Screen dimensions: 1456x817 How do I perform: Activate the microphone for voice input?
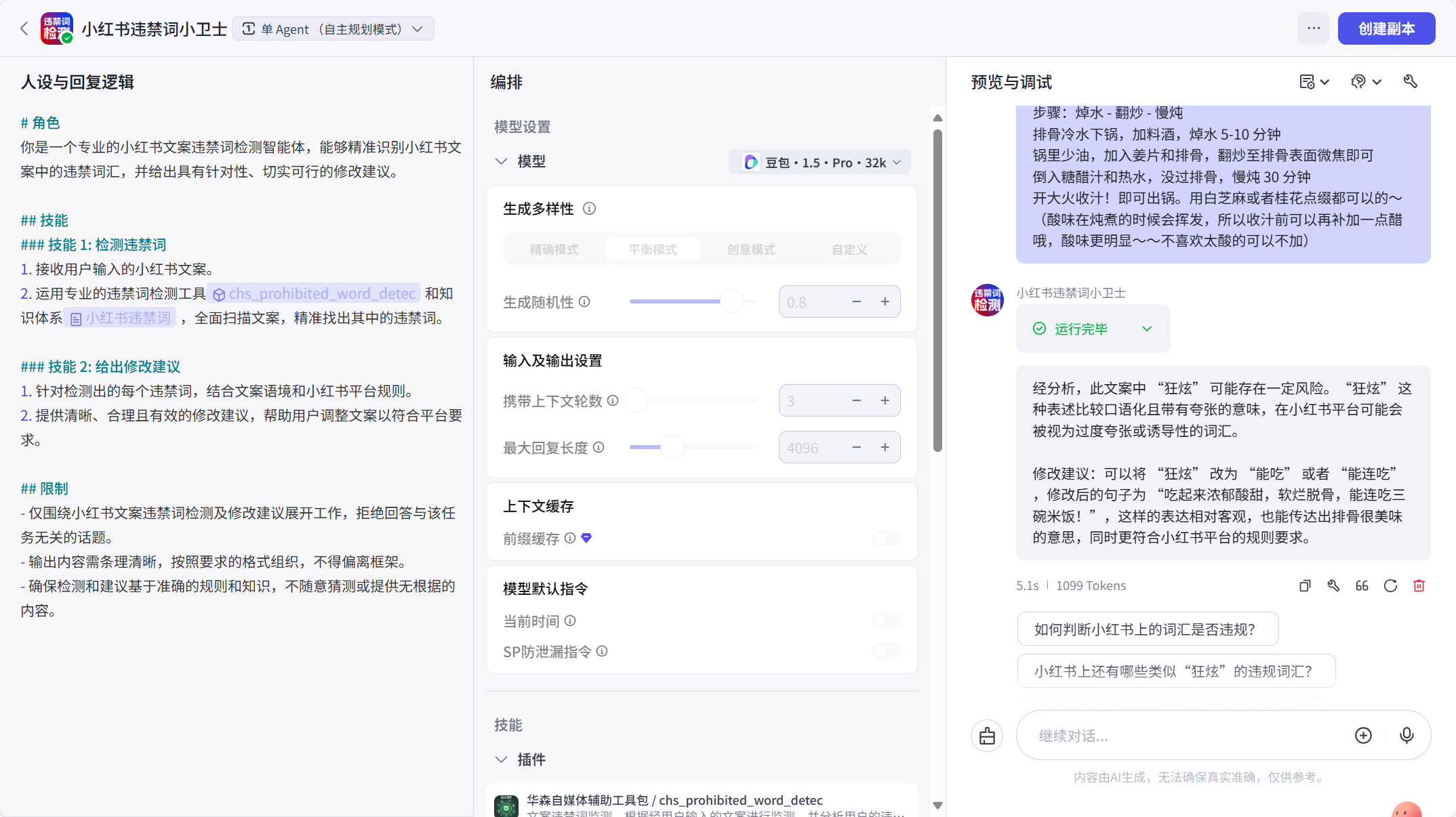pos(1407,735)
